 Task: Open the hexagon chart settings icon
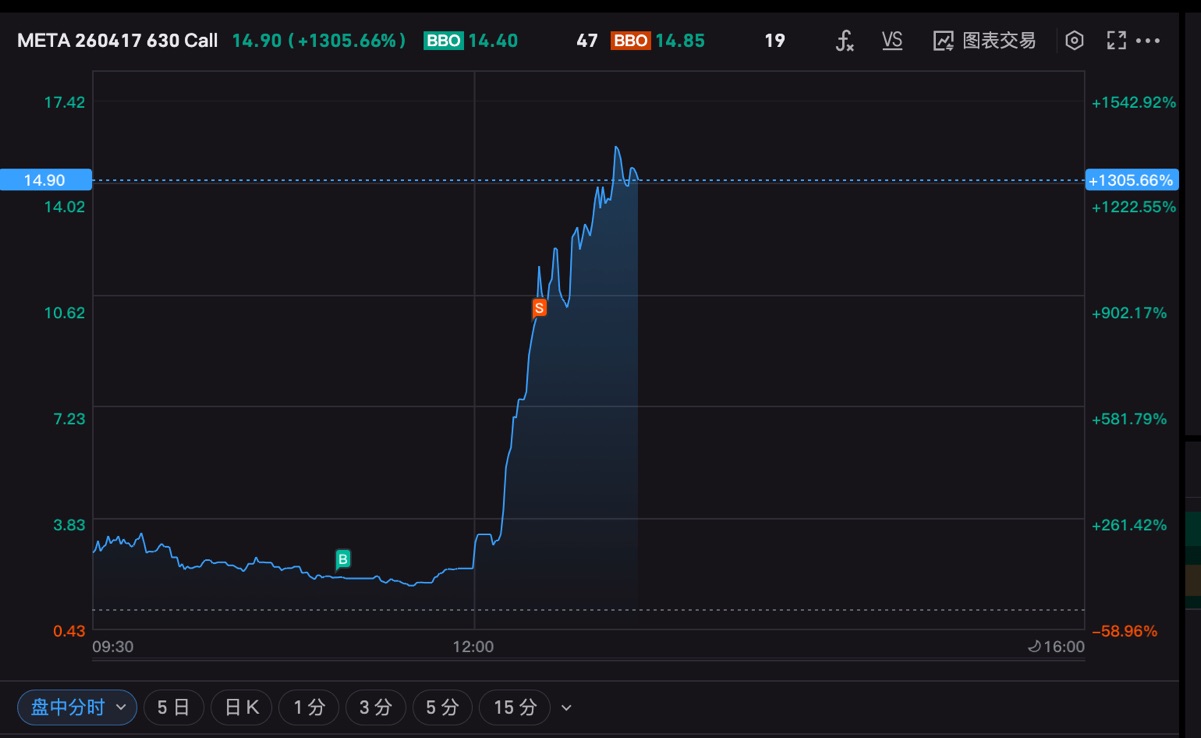click(1074, 41)
